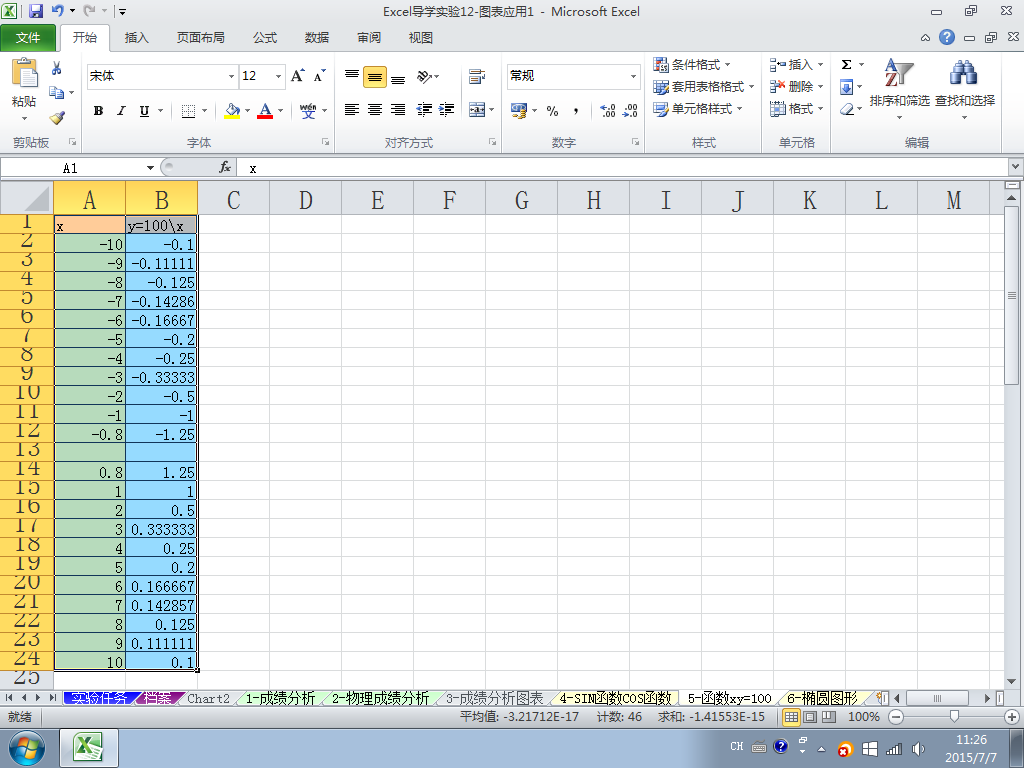
Task: Click AutoSum sigma icon
Action: (x=846, y=64)
